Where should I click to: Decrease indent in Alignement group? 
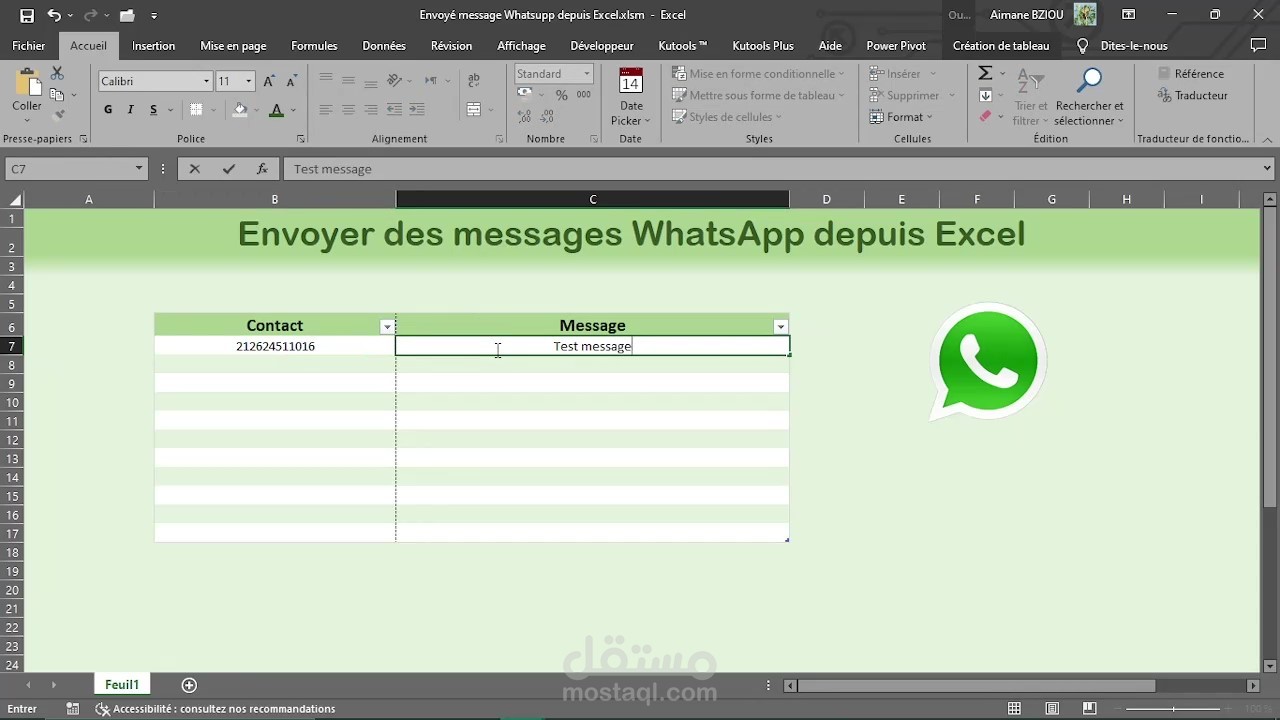394,110
